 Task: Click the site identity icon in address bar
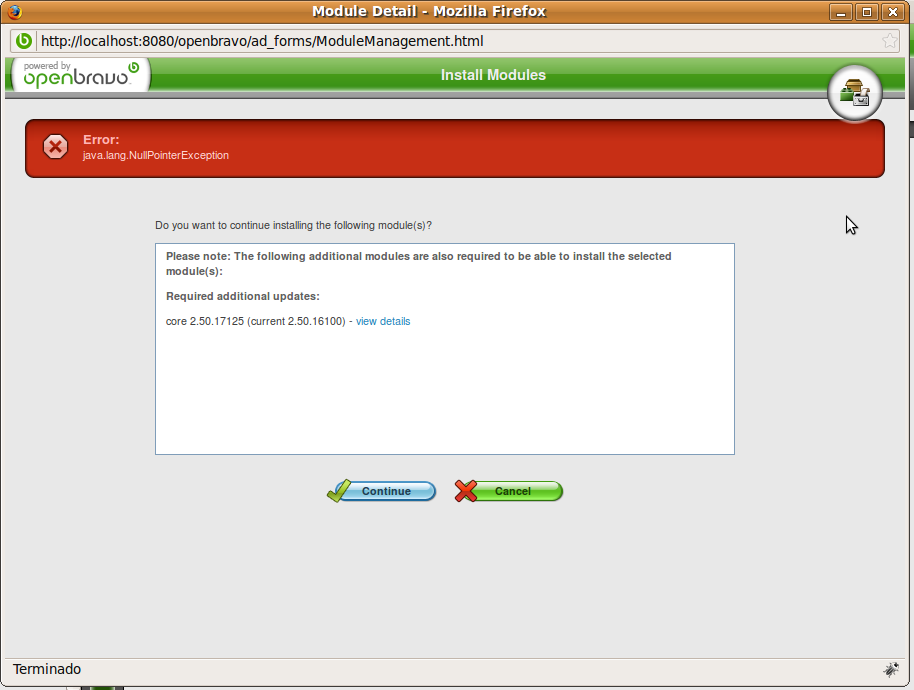(x=24, y=41)
